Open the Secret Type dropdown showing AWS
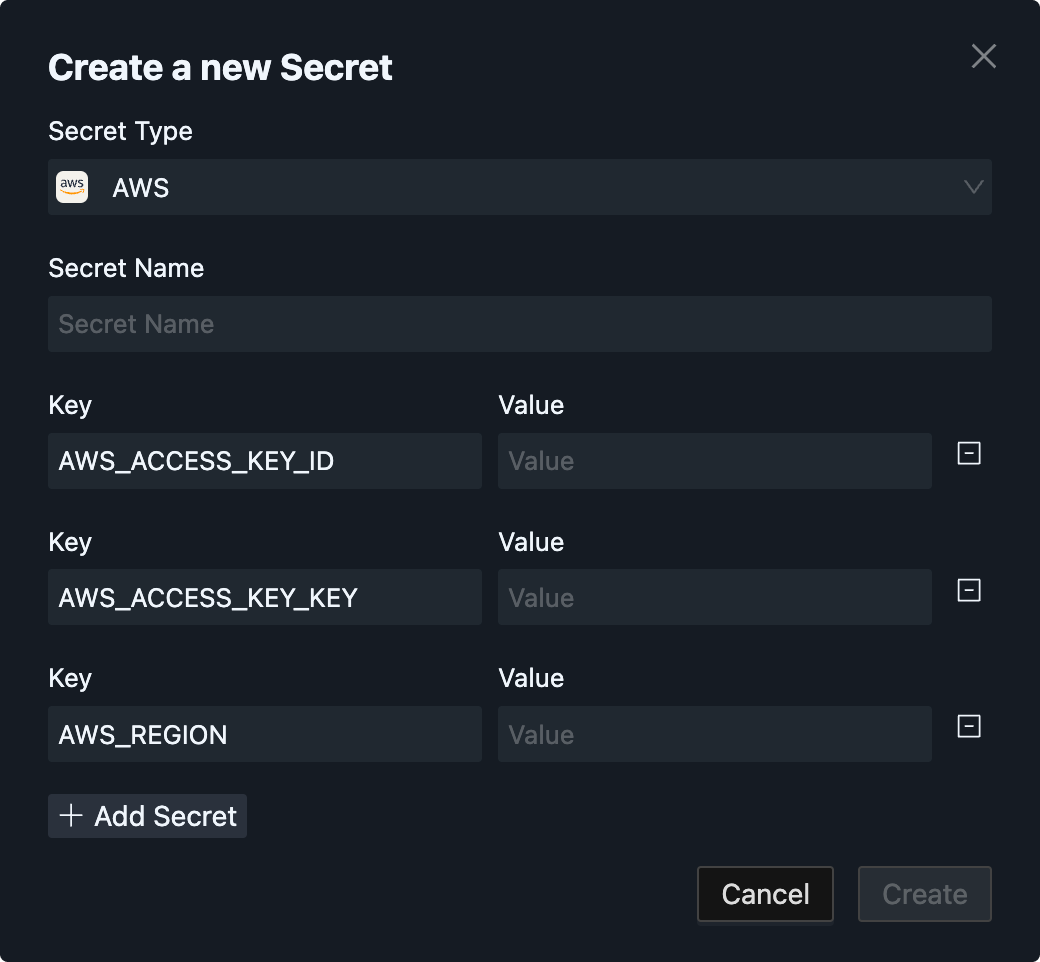The height and width of the screenshot is (962, 1040). [520, 187]
